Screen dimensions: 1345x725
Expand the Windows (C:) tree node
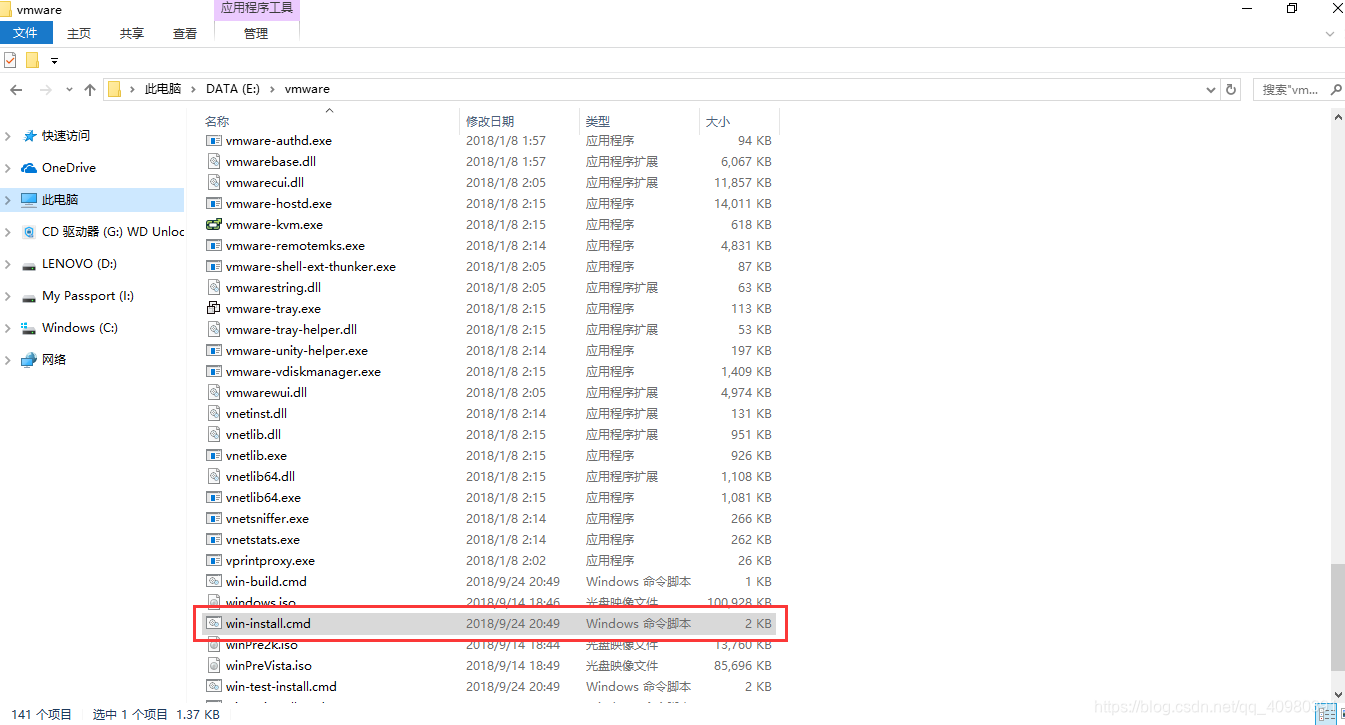(8, 328)
